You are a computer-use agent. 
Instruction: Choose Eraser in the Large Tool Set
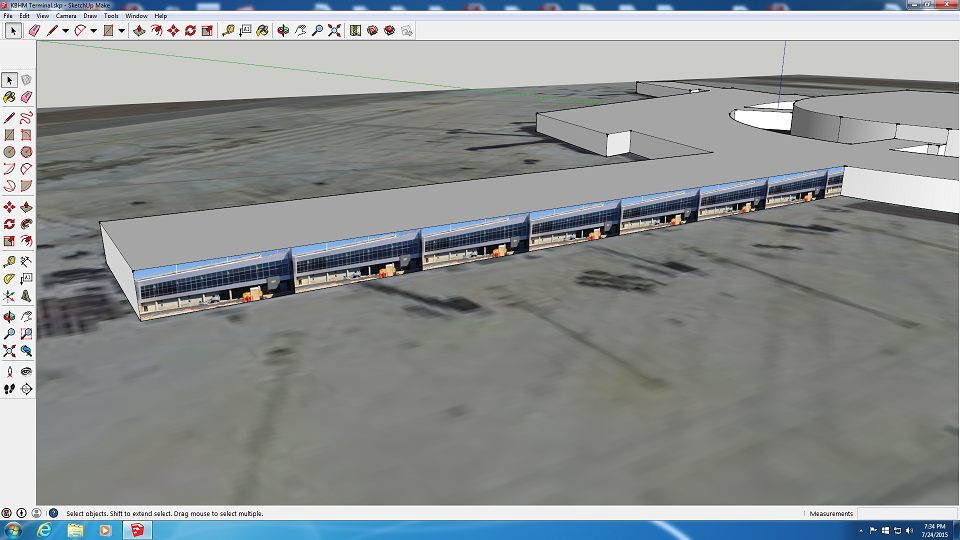(26, 97)
